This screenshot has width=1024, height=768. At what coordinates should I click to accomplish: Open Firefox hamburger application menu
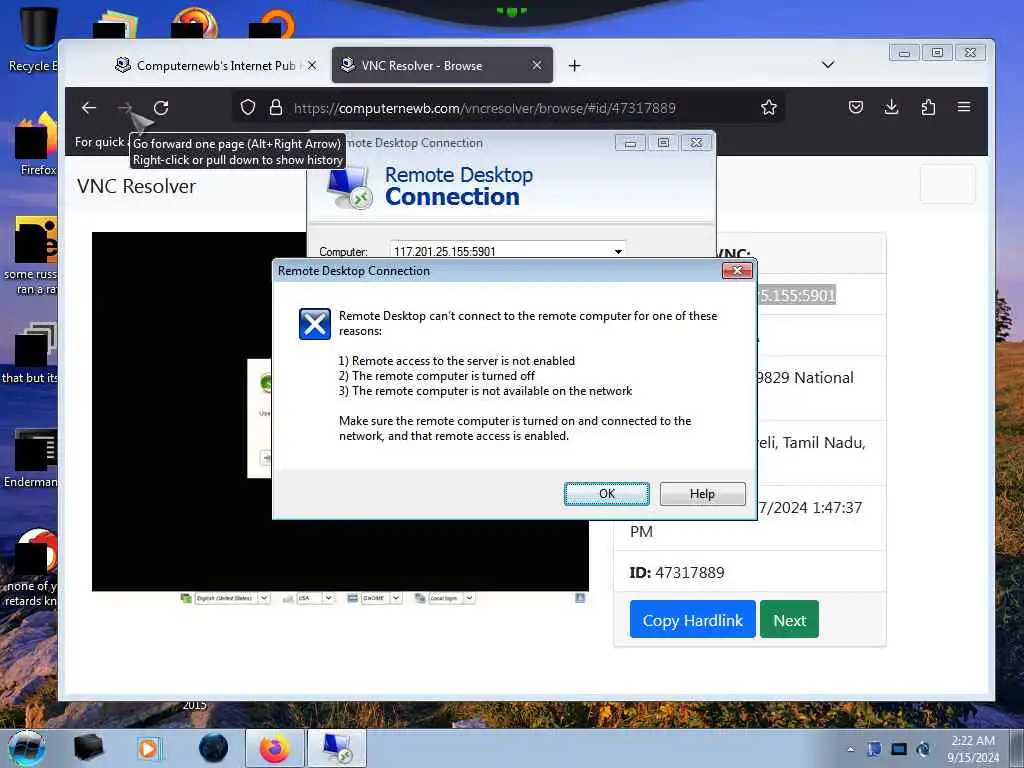964,107
